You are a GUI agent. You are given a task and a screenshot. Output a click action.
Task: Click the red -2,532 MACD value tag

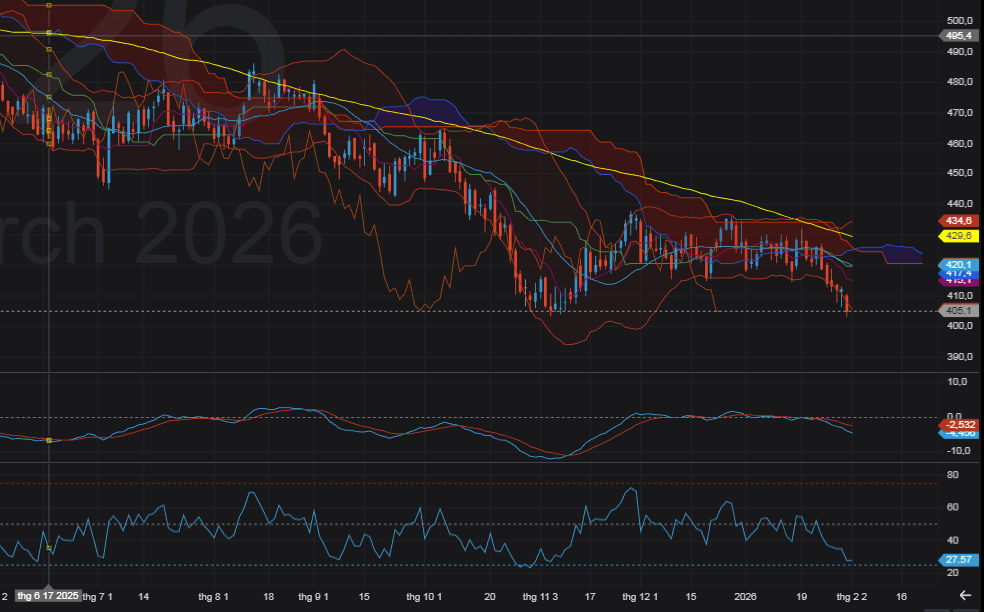959,424
